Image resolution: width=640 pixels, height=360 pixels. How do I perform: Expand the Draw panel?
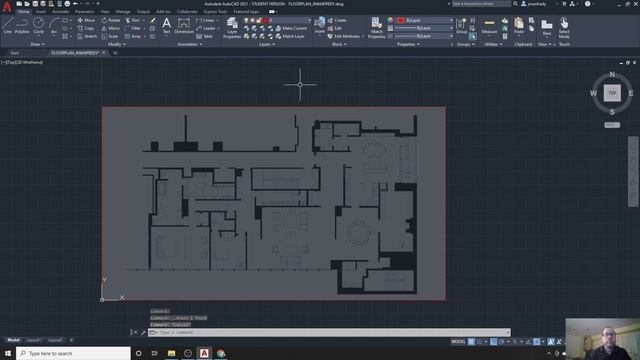tap(38, 44)
